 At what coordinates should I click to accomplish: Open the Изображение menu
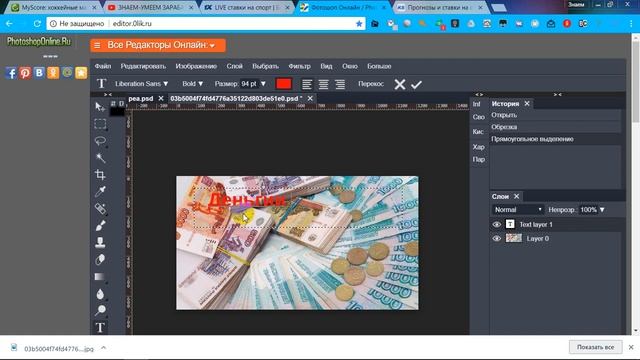[196, 66]
